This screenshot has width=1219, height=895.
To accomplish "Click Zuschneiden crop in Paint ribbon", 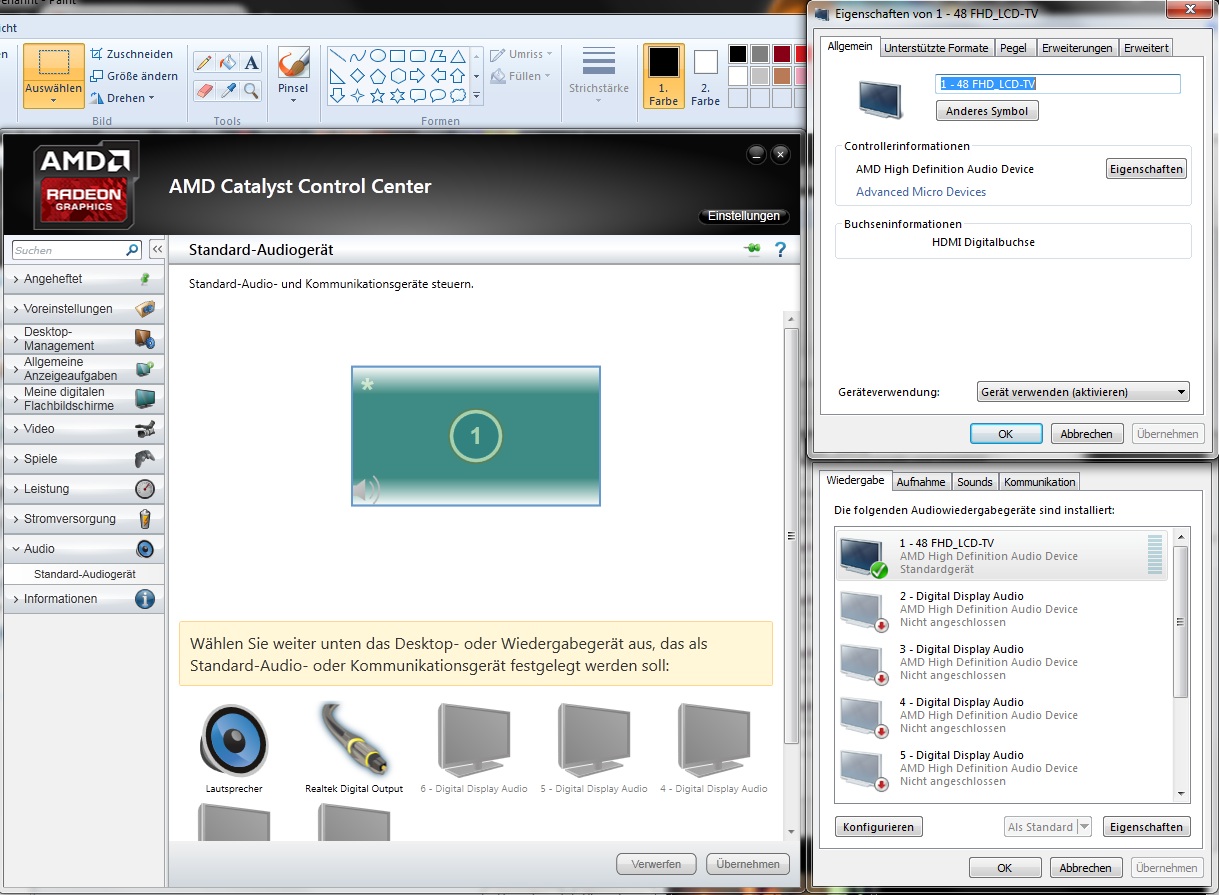I will click(131, 54).
